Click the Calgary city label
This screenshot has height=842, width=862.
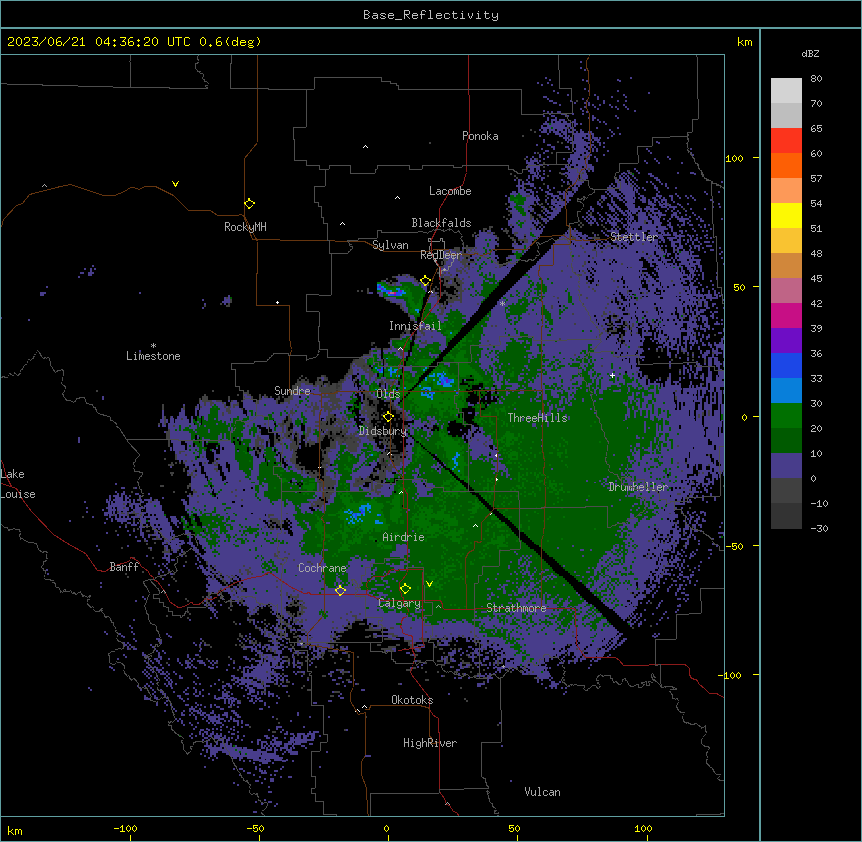[x=399, y=603]
